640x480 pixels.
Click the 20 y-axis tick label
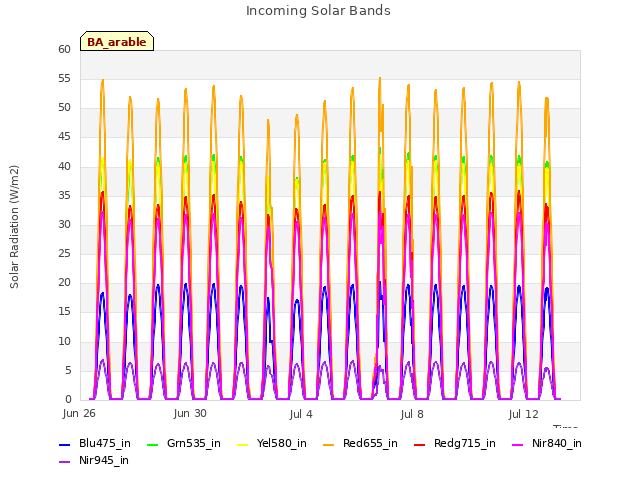point(64,282)
